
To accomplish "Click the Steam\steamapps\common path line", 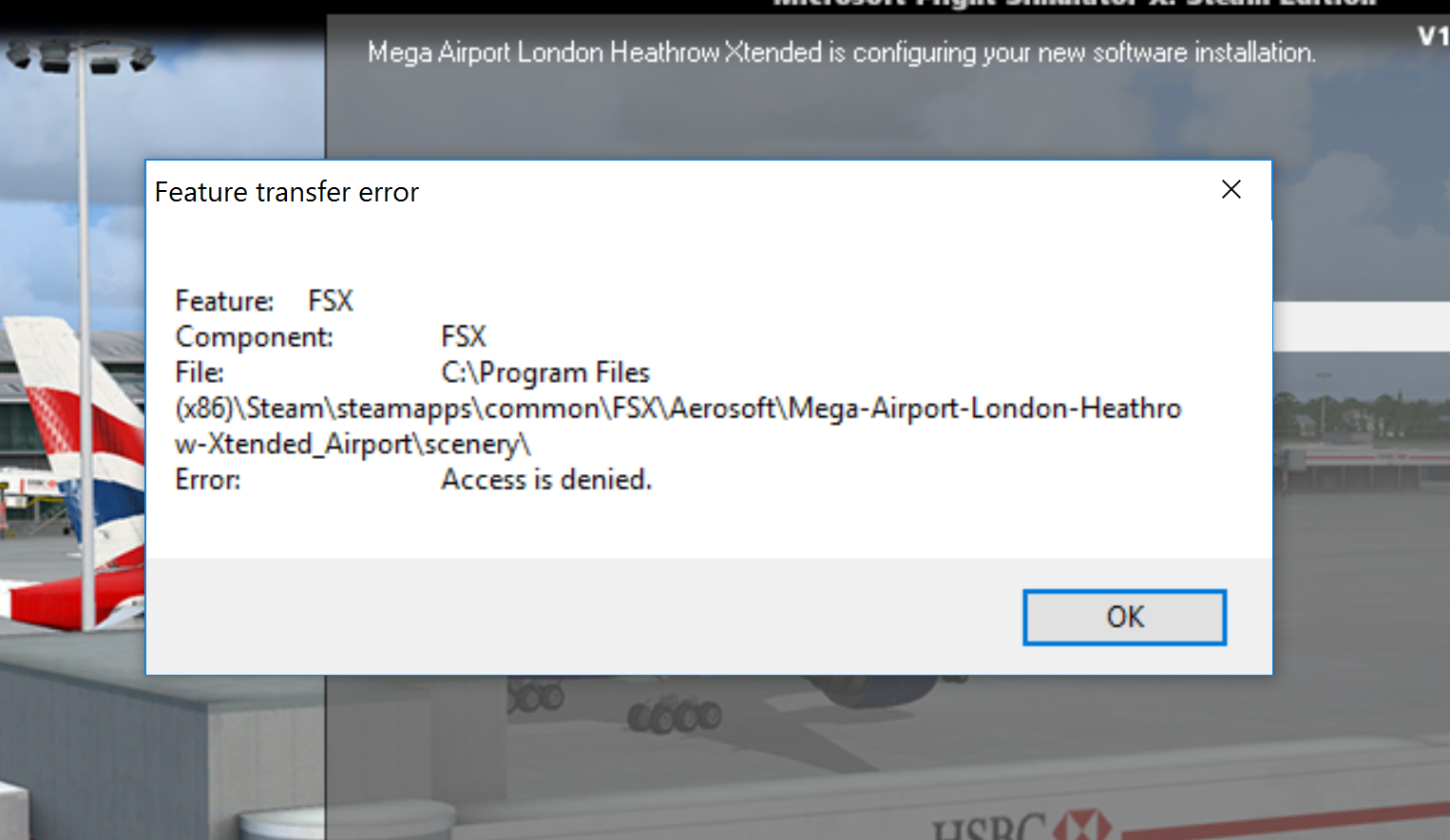I will (x=678, y=409).
